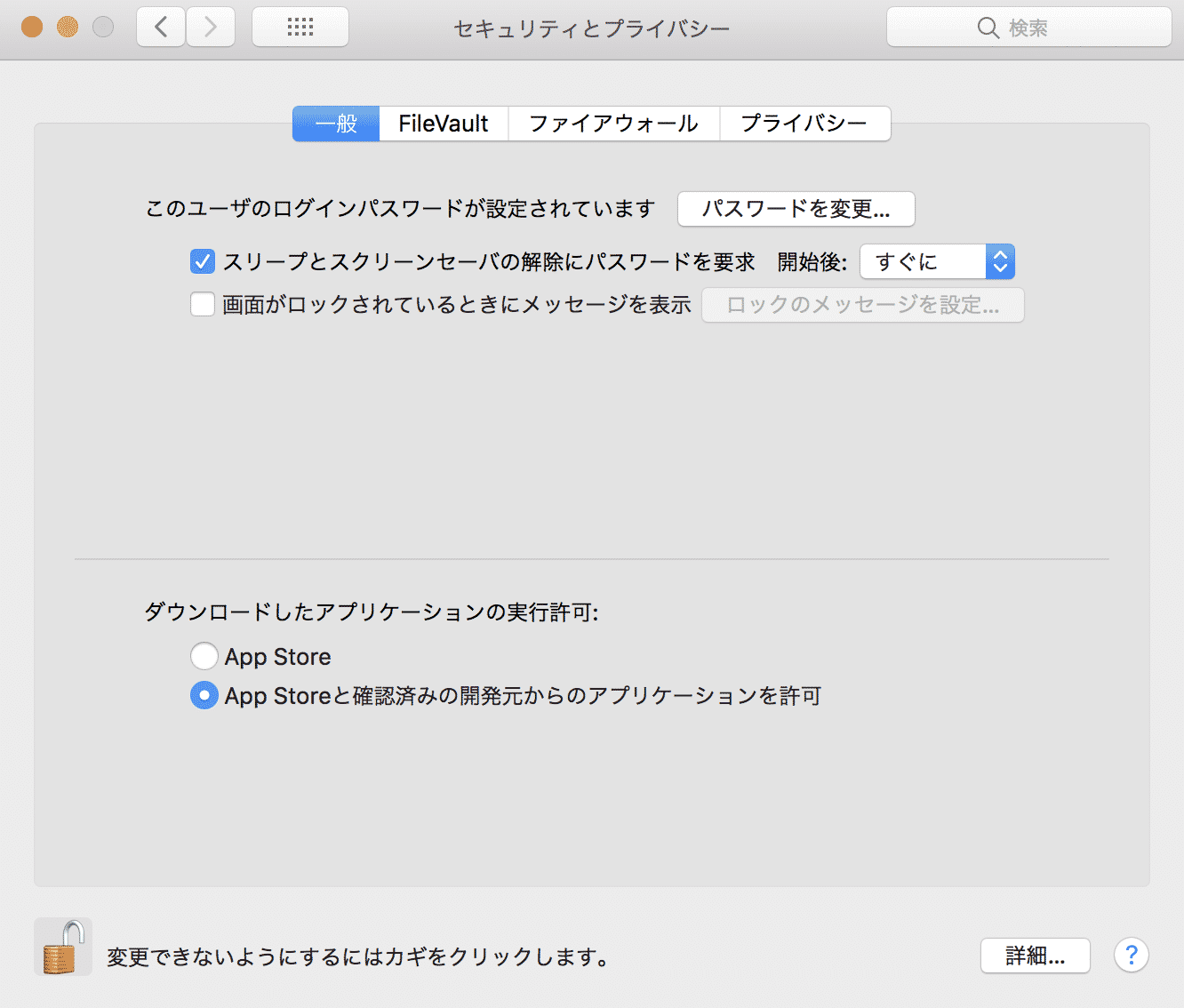Open help with the question mark button
The width and height of the screenshot is (1184, 1008).
1131,956
